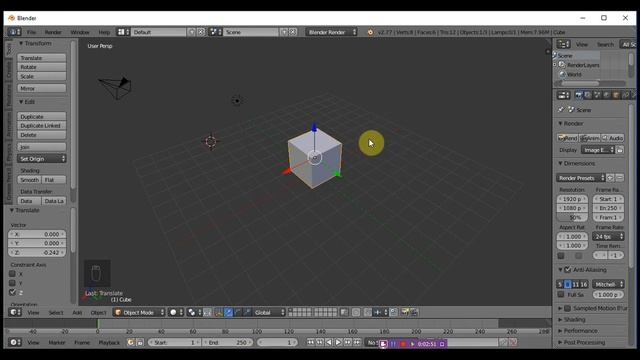Viewport: 640px width, 360px height.
Task: Open the Object Mode dropdown
Action: [x=139, y=312]
